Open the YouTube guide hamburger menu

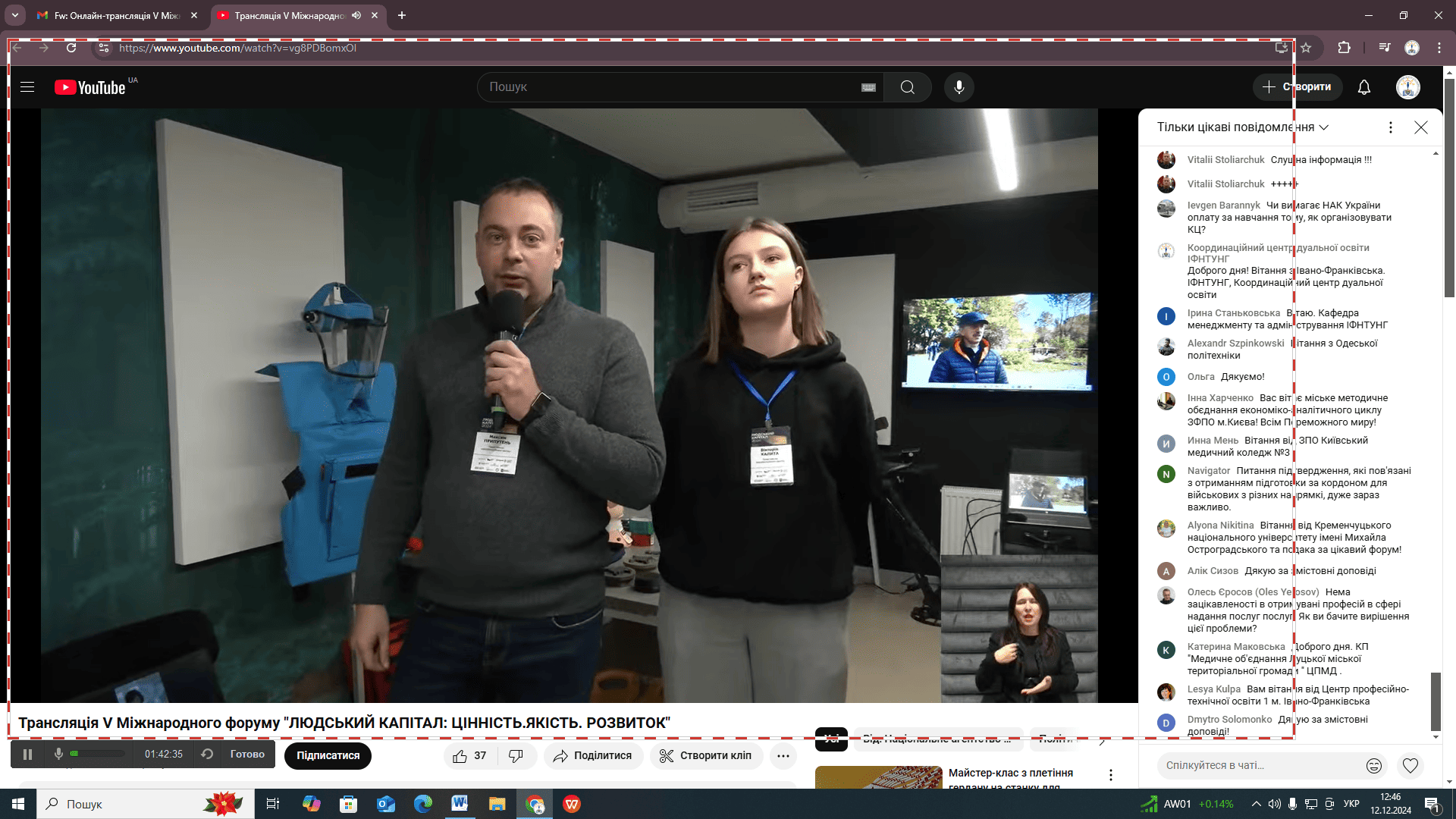(27, 87)
